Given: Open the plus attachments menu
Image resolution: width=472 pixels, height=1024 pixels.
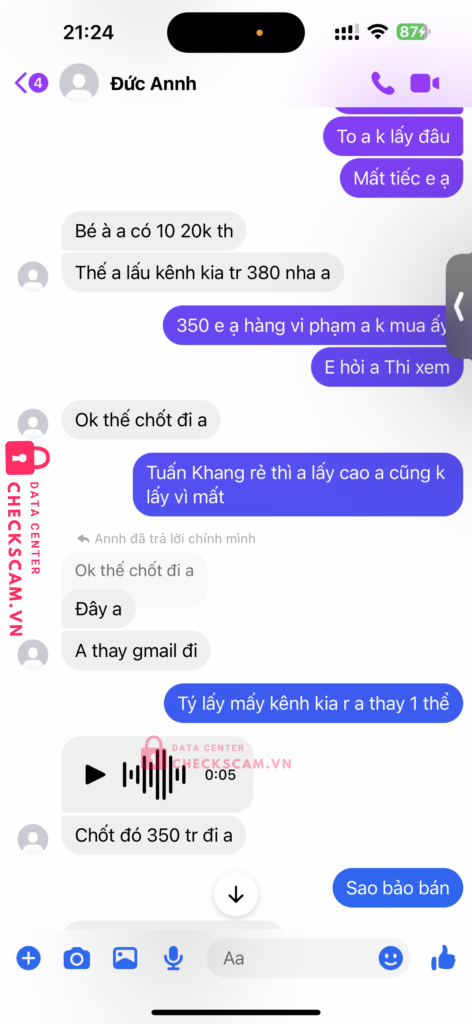Looking at the screenshot, I should pyautogui.click(x=28, y=959).
